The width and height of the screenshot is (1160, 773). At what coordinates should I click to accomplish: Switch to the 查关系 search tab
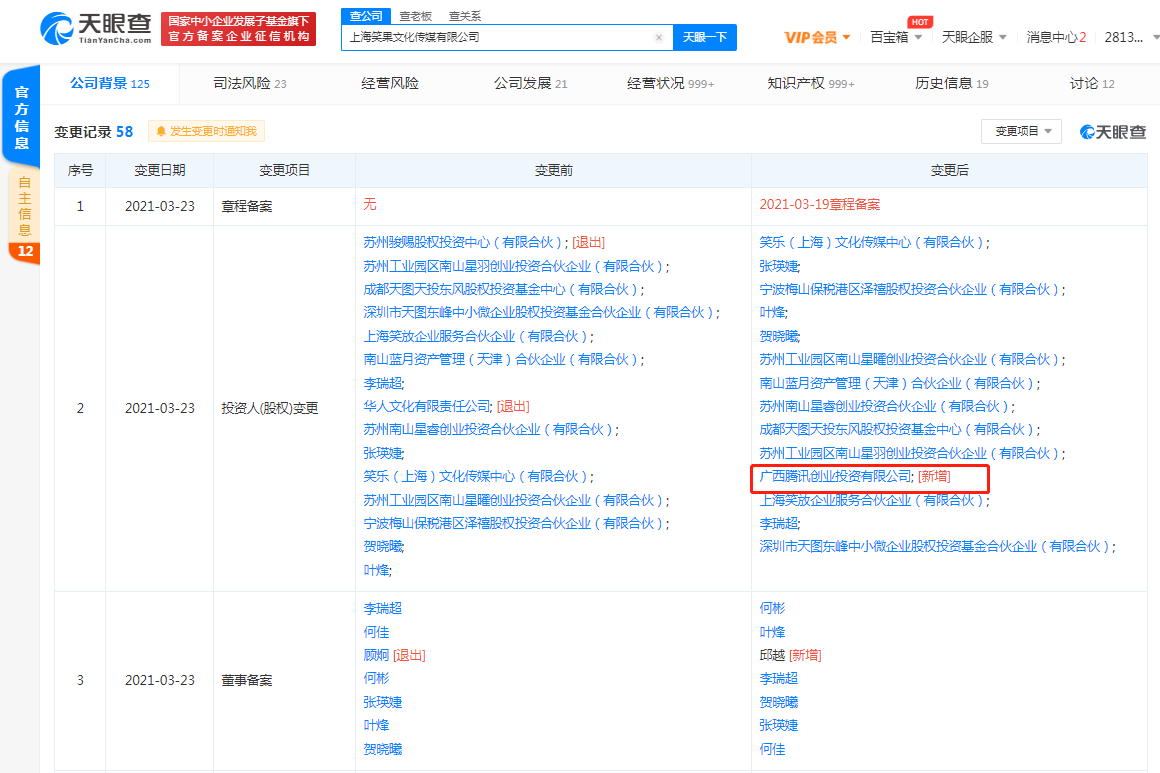[x=465, y=16]
